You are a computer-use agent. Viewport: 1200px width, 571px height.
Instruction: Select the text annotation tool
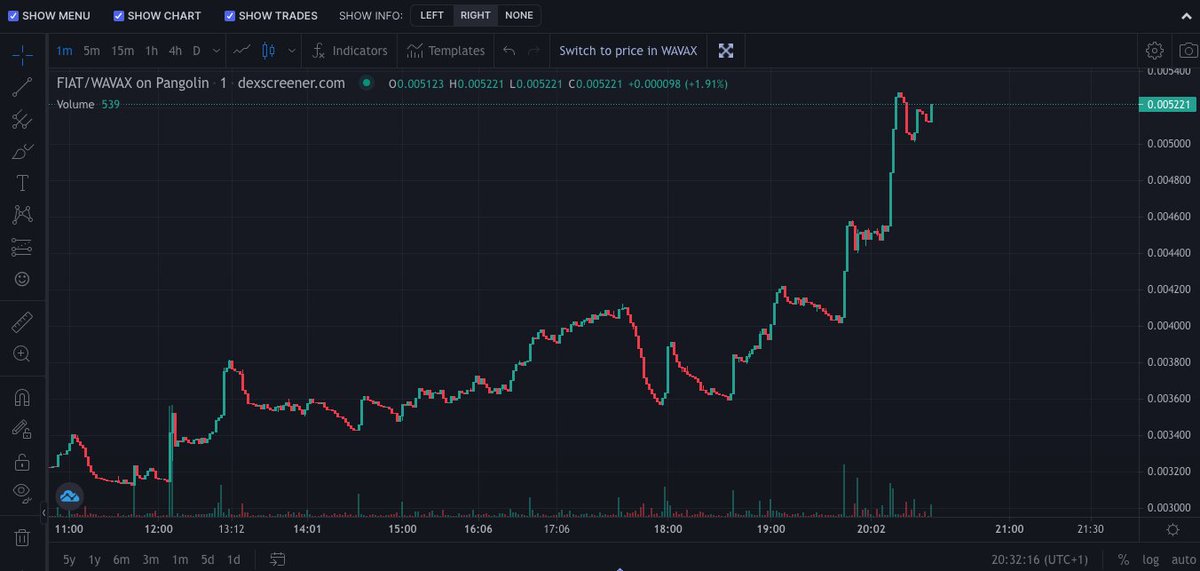click(x=22, y=183)
